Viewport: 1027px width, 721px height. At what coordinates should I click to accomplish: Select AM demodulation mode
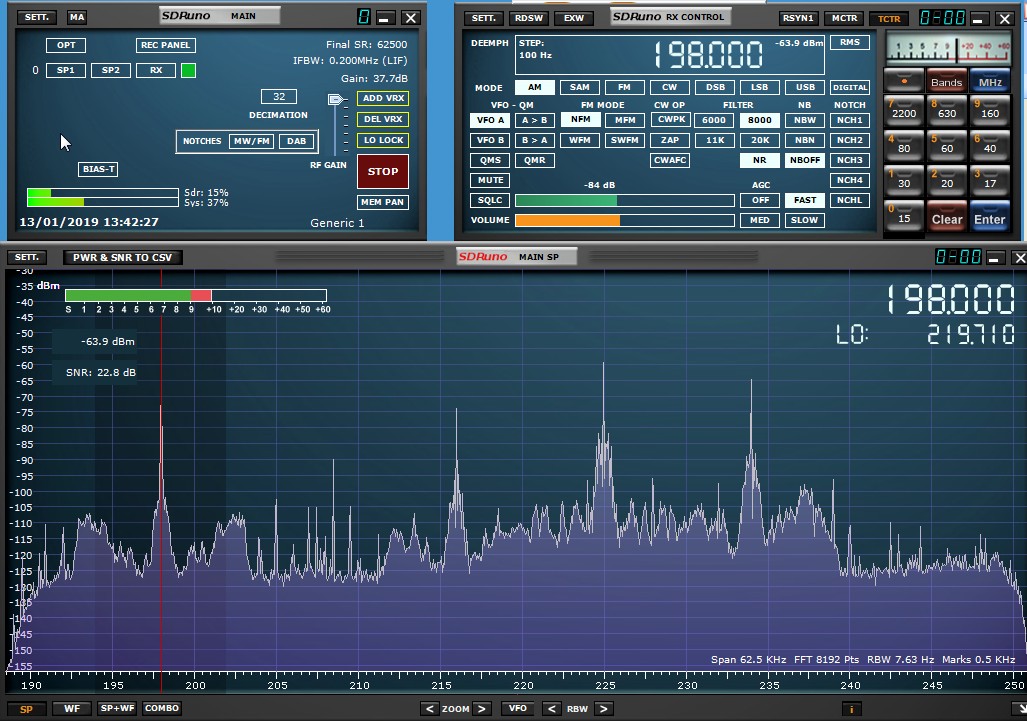tap(534, 87)
